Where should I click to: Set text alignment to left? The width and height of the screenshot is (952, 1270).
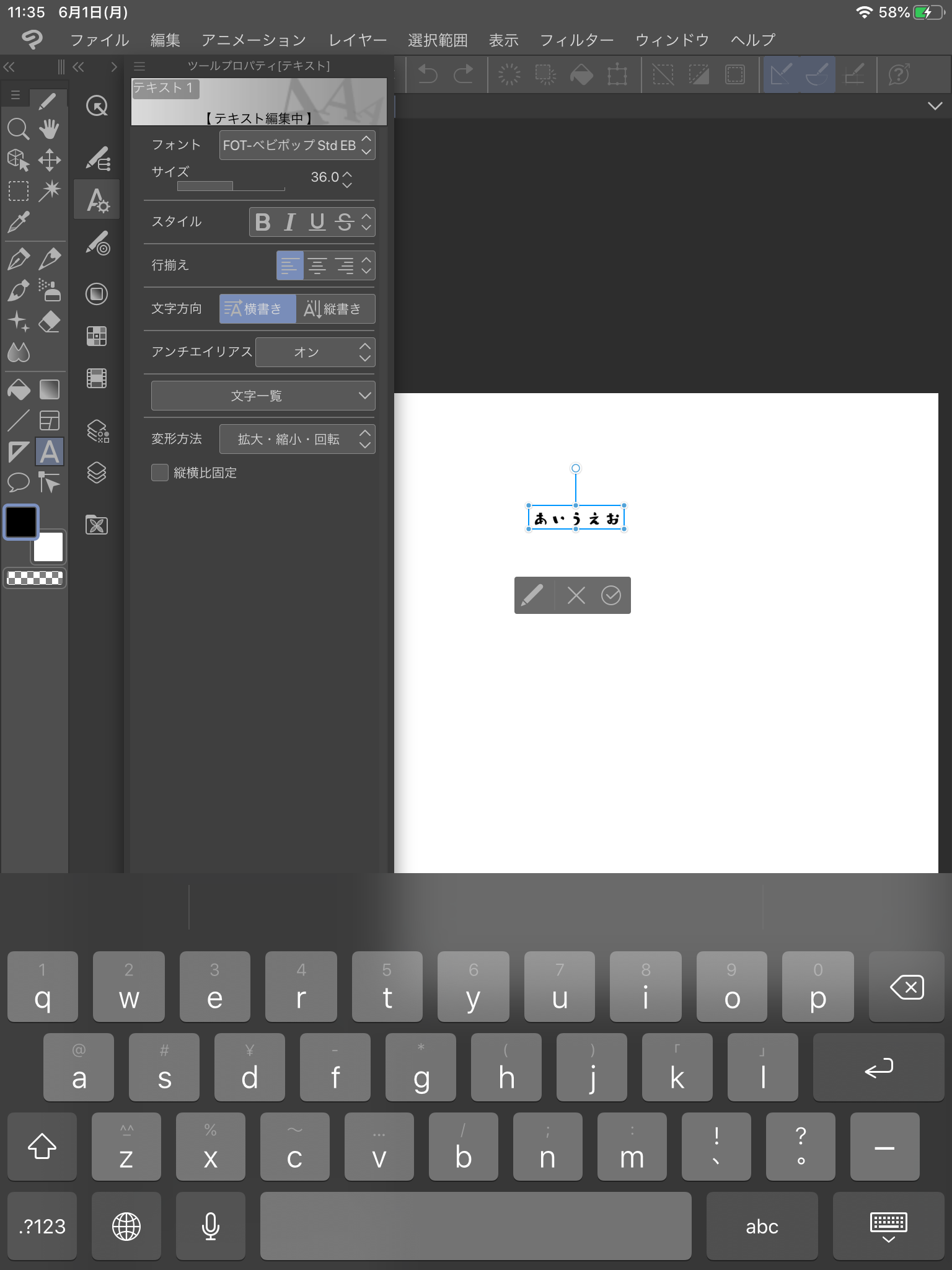coord(289,265)
